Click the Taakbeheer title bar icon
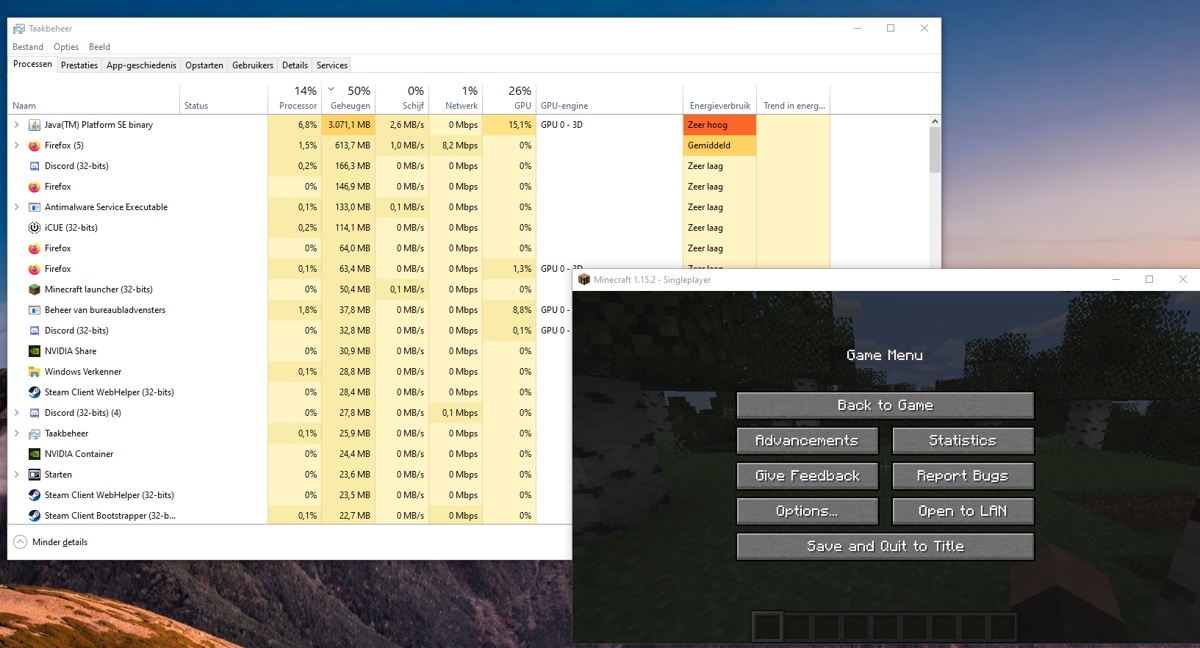 point(19,29)
